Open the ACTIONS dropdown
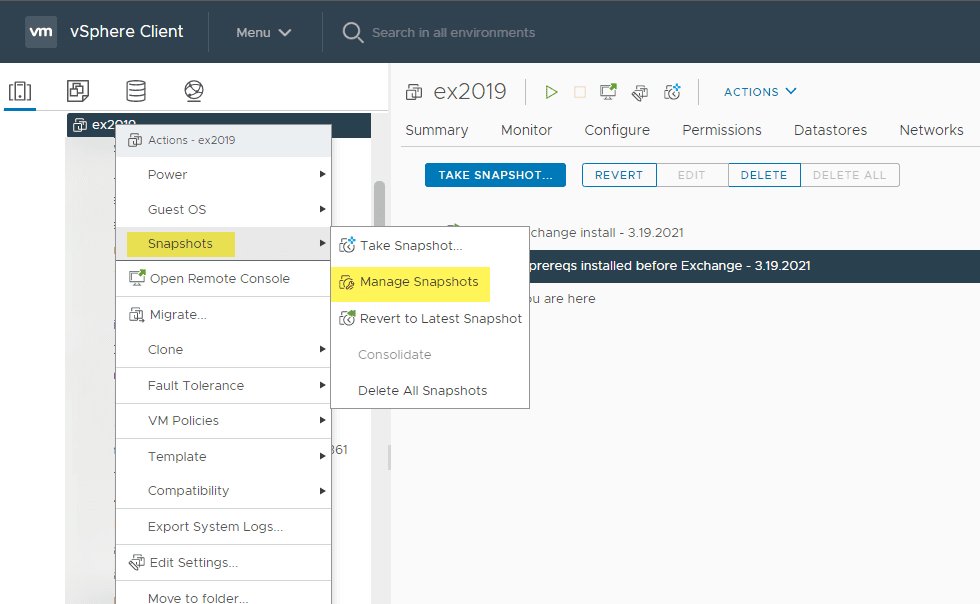This screenshot has height=604, width=980. tap(760, 92)
